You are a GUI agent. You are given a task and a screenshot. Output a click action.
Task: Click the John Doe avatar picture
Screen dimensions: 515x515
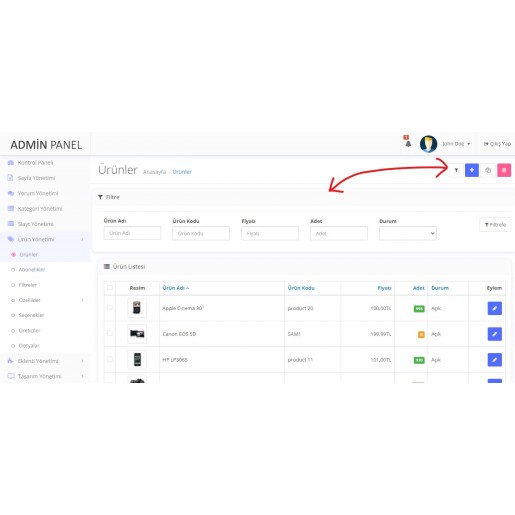pyautogui.click(x=428, y=144)
